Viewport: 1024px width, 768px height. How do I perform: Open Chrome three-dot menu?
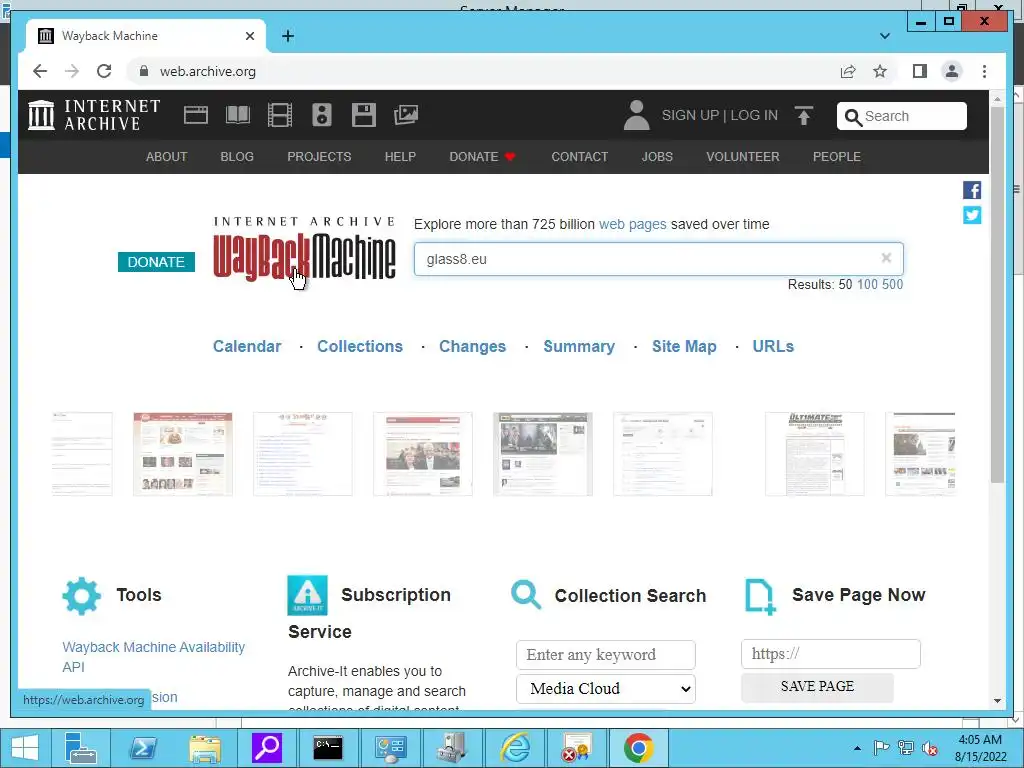coord(984,71)
